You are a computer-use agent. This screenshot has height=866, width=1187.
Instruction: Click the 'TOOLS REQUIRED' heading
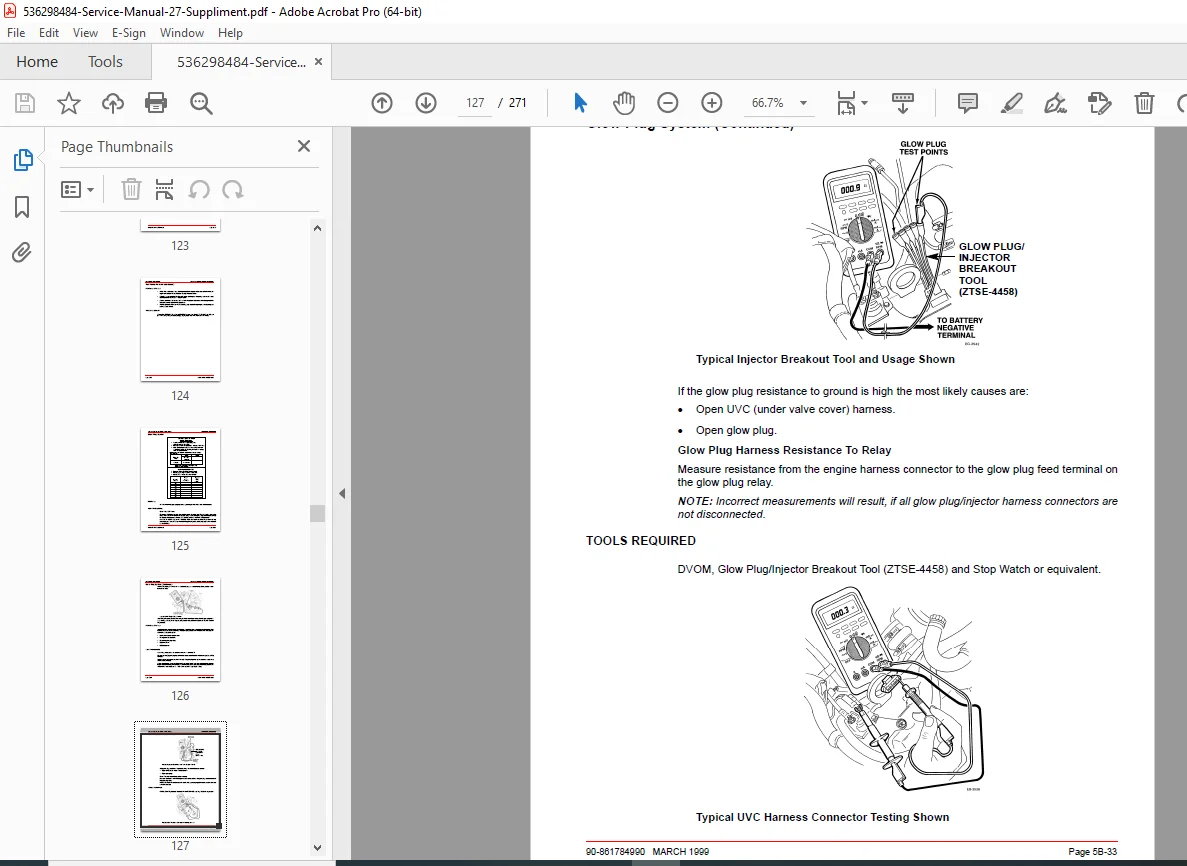pyautogui.click(x=640, y=540)
